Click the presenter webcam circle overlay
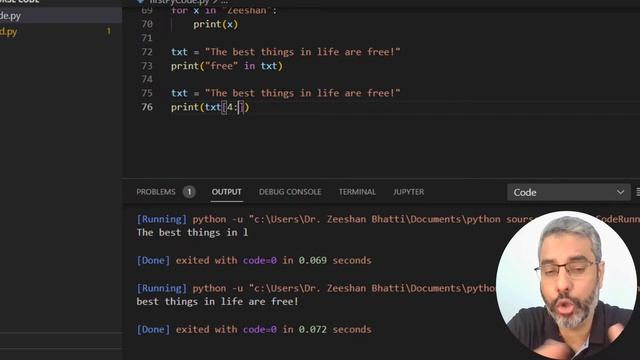 [x=566, y=284]
